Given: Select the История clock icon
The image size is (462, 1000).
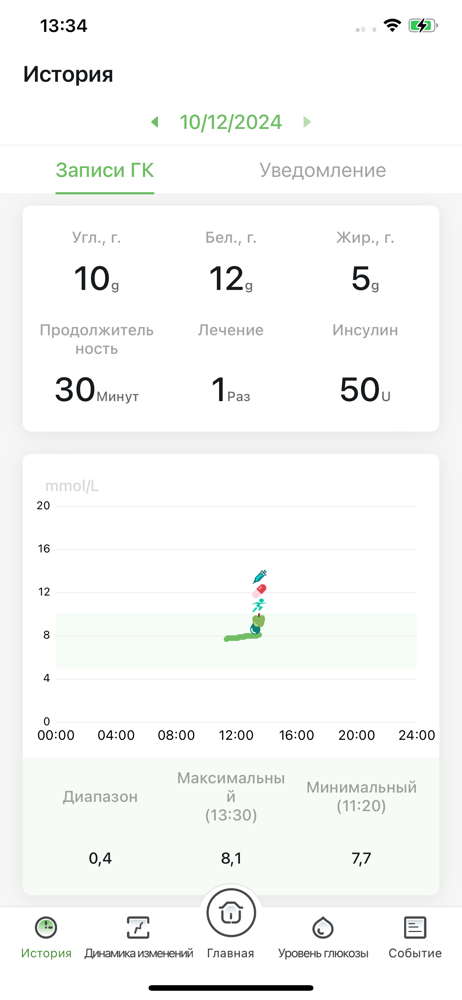Looking at the screenshot, I should [x=46, y=928].
